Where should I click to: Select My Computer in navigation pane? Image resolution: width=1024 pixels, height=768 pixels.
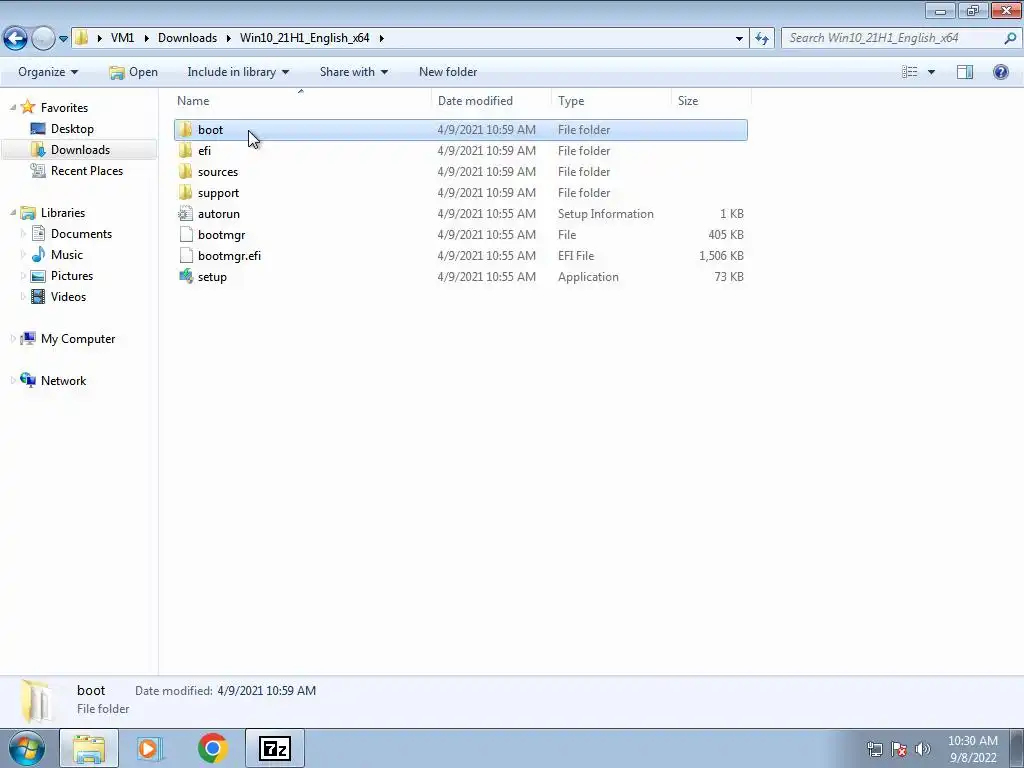pyautogui.click(x=78, y=338)
